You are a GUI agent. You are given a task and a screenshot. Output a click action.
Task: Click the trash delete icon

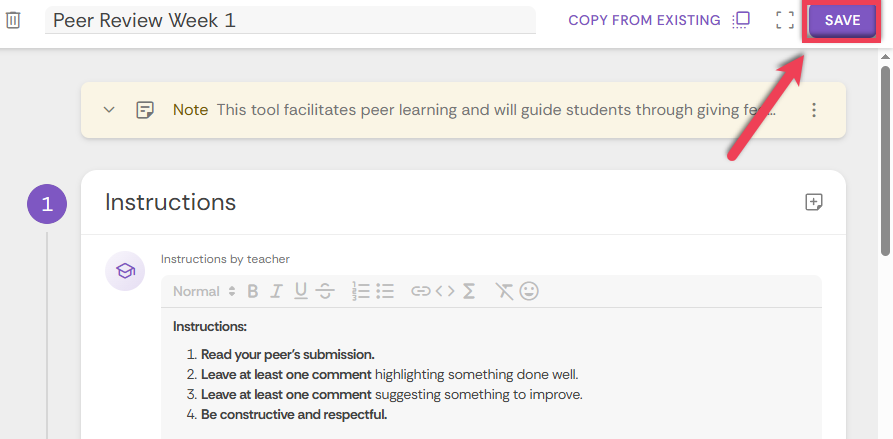coord(13,20)
